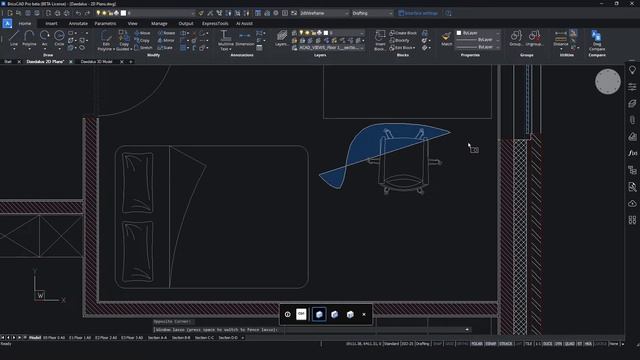The width and height of the screenshot is (640, 360).
Task: Open the tips lightbulb panel in right sidebar
Action: (x=632, y=70)
